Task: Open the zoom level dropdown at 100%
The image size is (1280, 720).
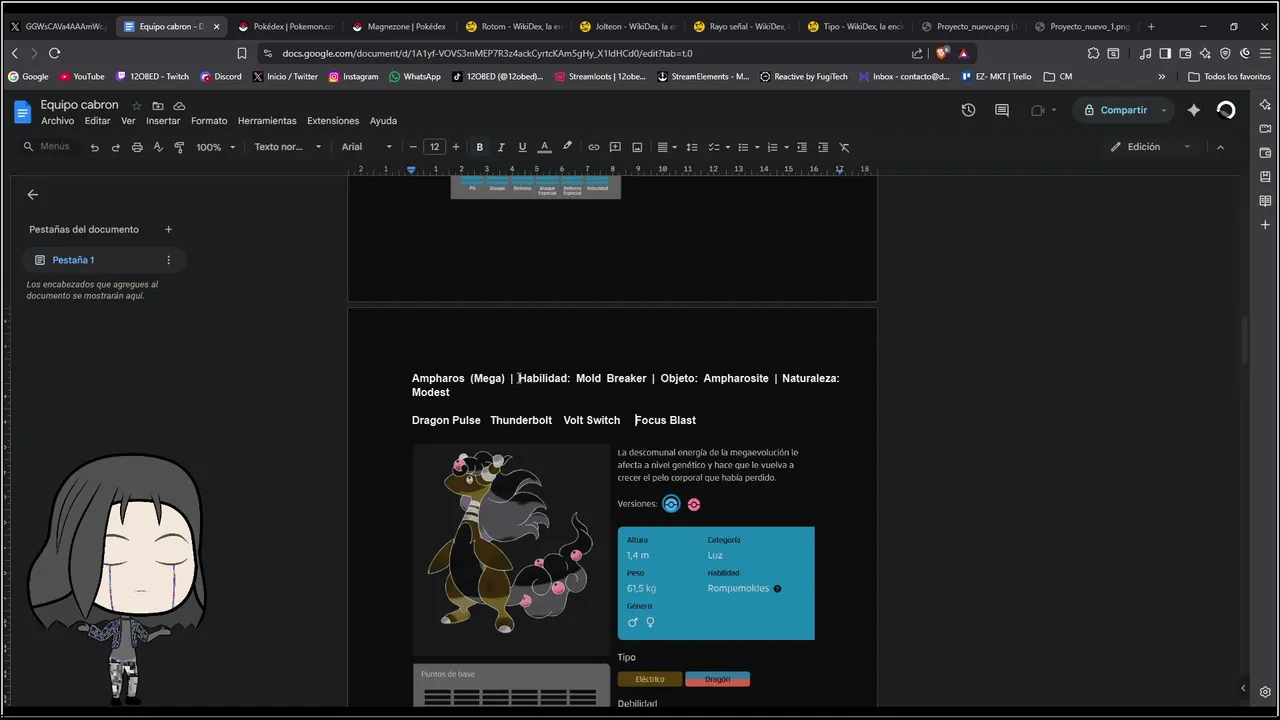Action: [x=215, y=147]
